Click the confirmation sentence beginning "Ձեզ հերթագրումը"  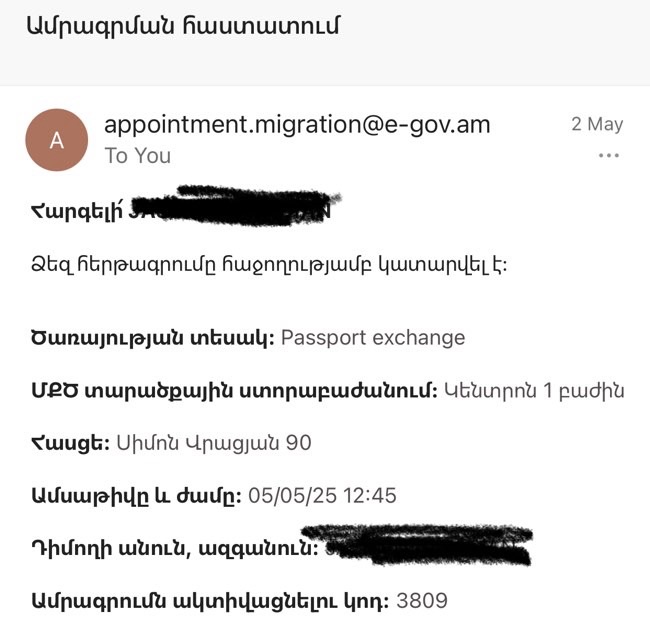[x=270, y=265]
